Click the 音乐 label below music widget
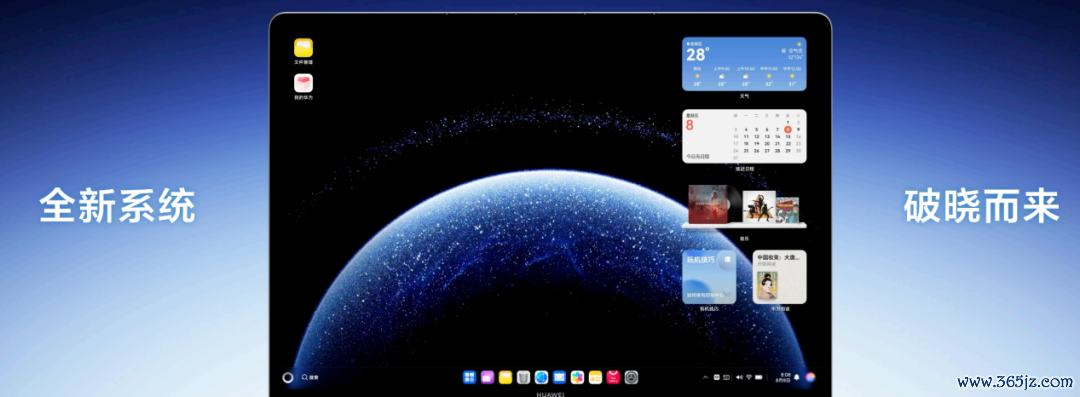This screenshot has width=1080, height=397. tap(744, 238)
